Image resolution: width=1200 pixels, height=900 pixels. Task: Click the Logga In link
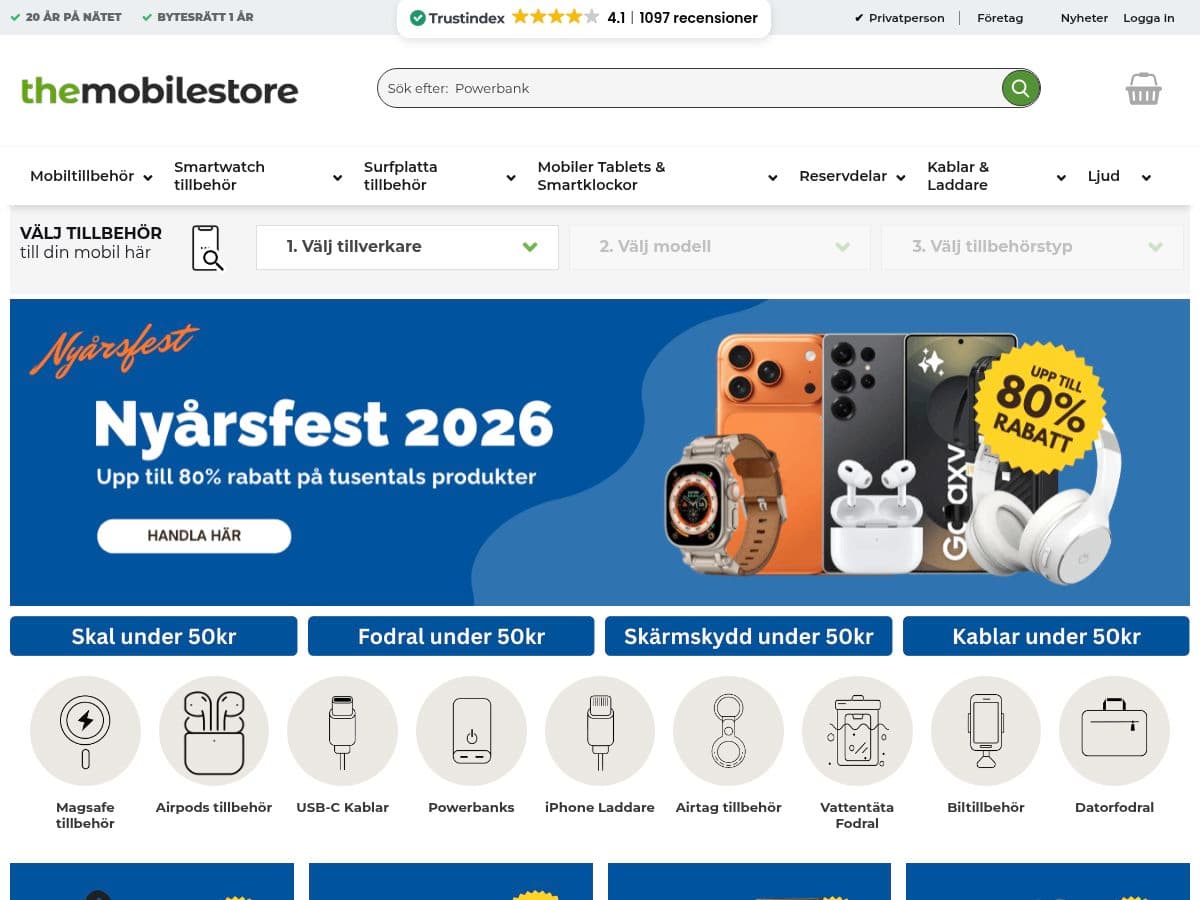coord(1149,18)
